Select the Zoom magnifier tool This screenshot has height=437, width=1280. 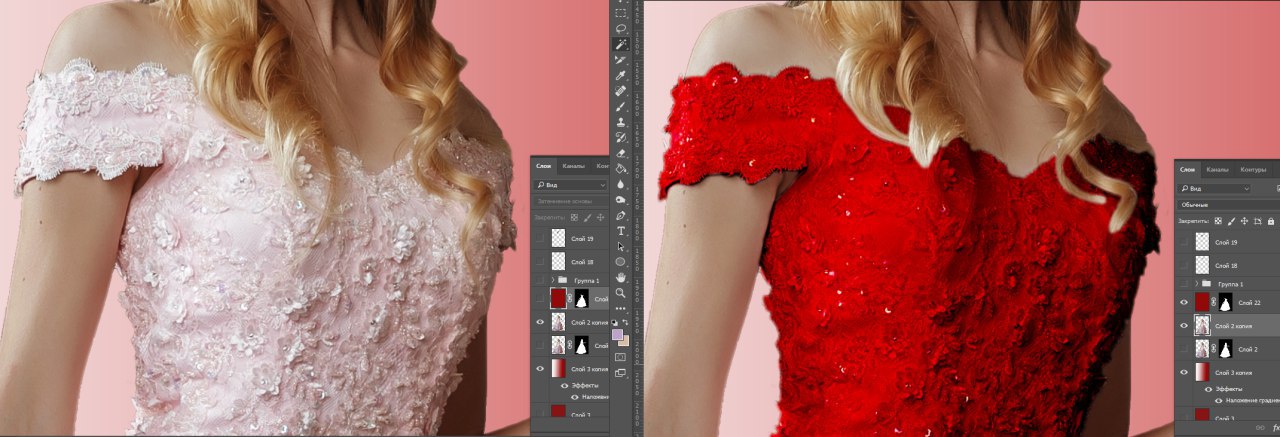pos(620,293)
